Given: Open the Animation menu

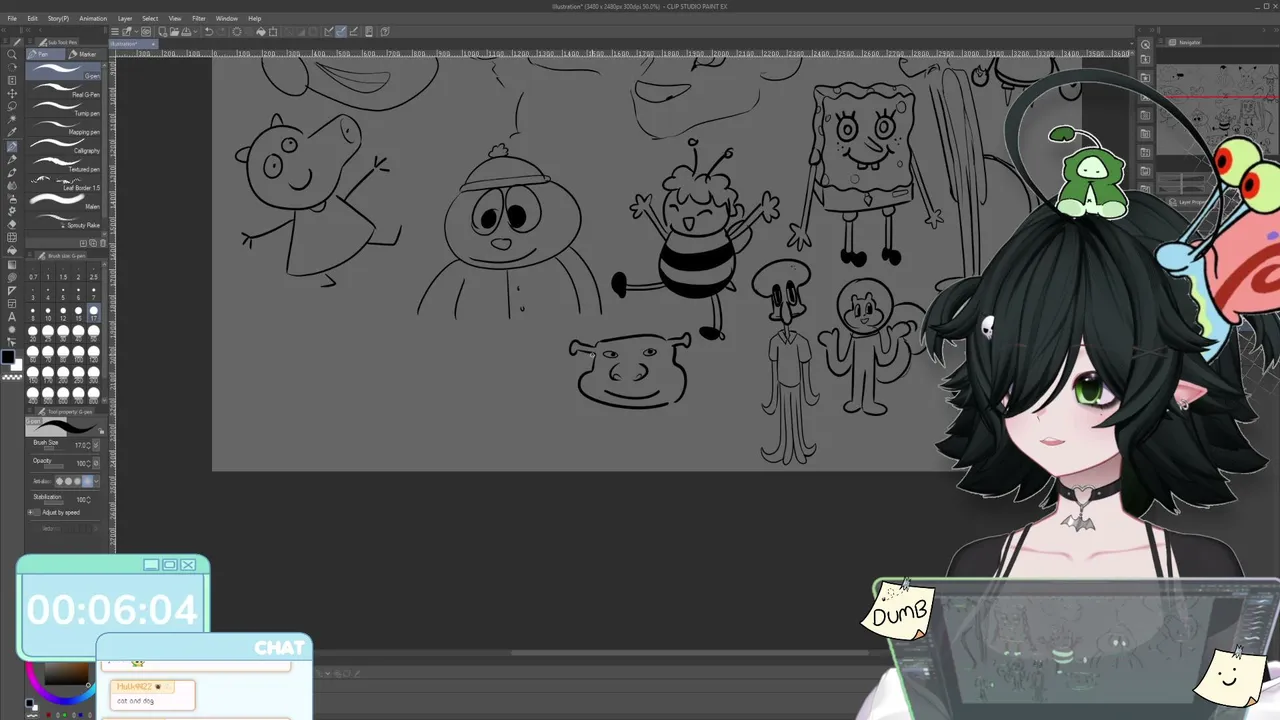Looking at the screenshot, I should pyautogui.click(x=93, y=18).
